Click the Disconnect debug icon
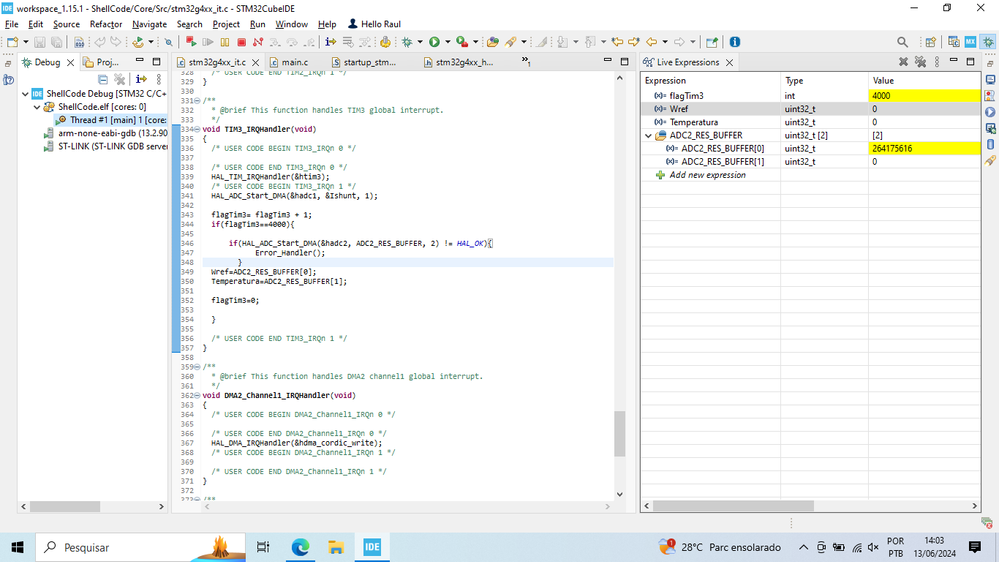The image size is (999, 562). (258, 42)
